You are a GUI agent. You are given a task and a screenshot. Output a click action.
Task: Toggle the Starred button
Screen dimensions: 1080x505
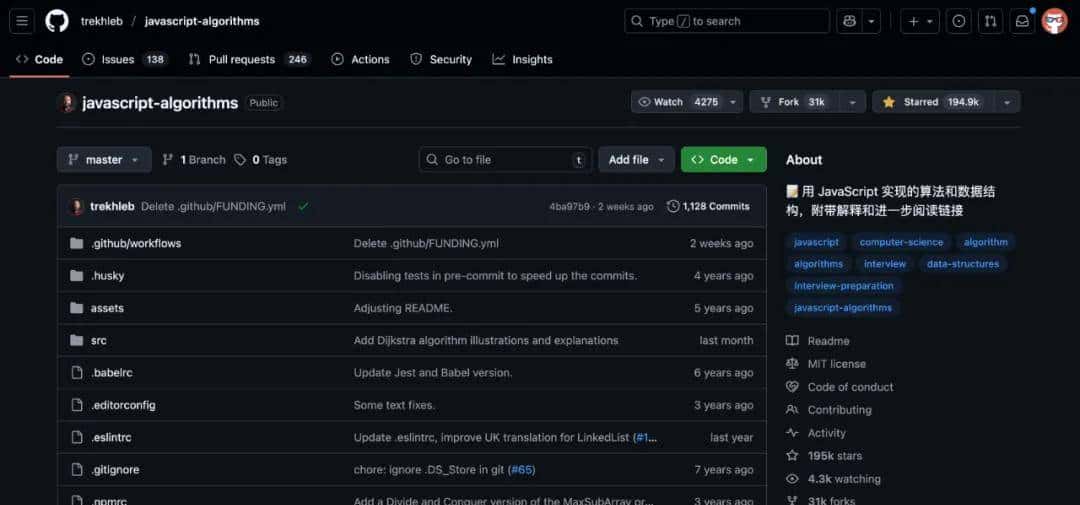click(933, 102)
